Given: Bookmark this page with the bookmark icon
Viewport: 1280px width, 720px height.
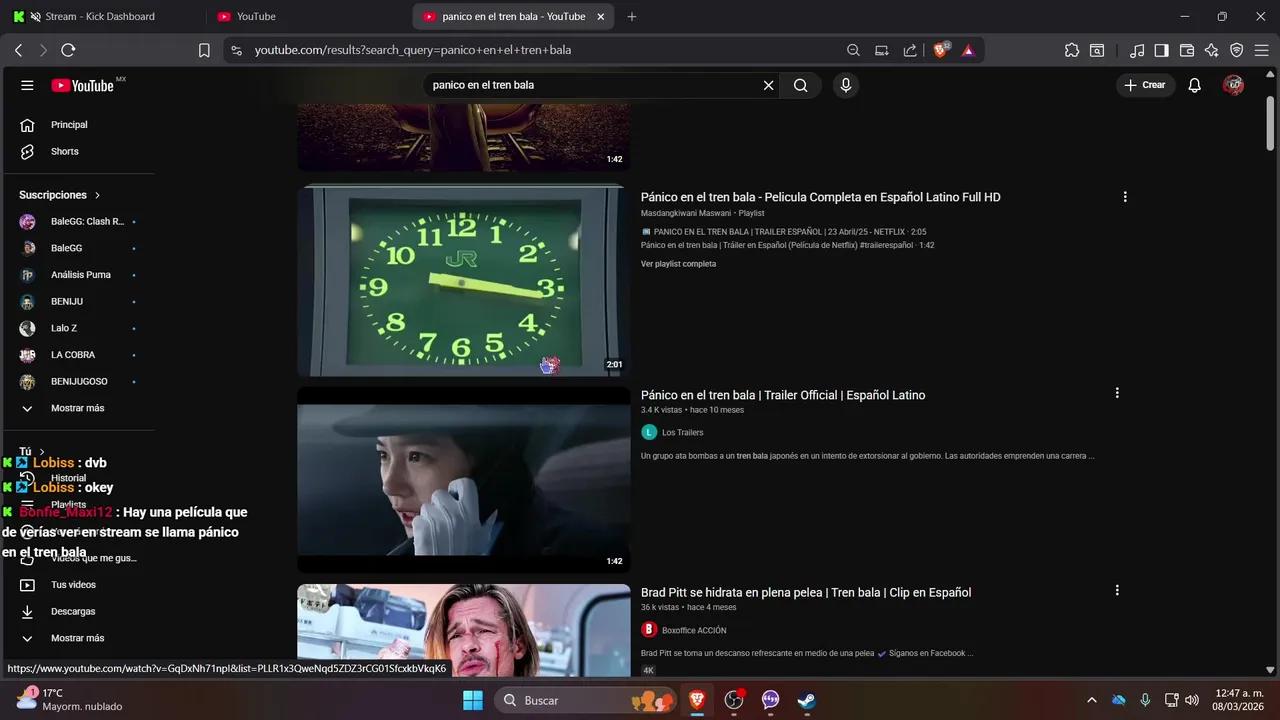Looking at the screenshot, I should tap(204, 50).
